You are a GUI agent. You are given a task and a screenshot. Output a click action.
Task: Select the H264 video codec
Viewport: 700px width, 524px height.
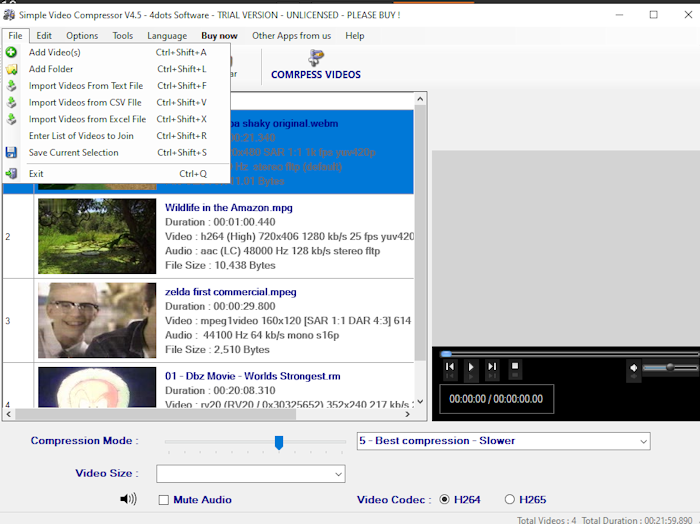tap(444, 500)
